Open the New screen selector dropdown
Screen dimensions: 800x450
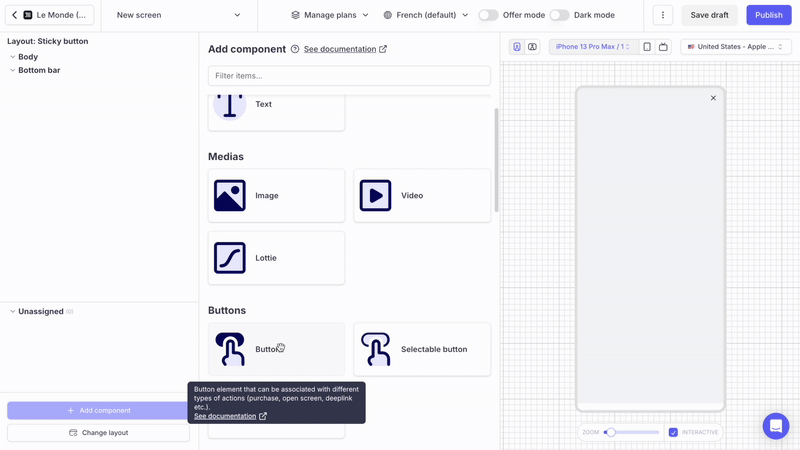pyautogui.click(x=178, y=15)
